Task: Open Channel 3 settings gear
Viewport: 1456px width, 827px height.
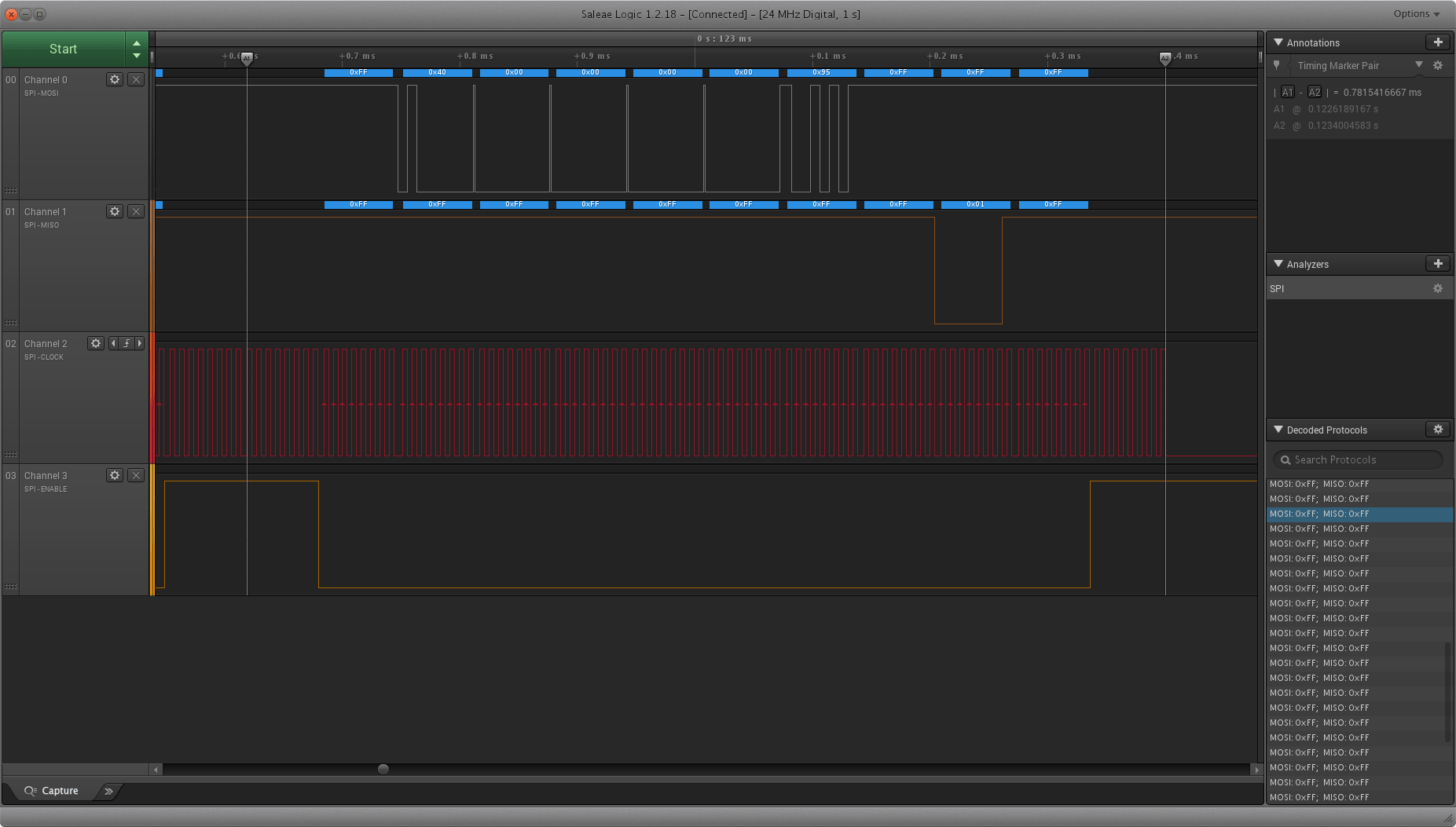Action: [x=115, y=475]
